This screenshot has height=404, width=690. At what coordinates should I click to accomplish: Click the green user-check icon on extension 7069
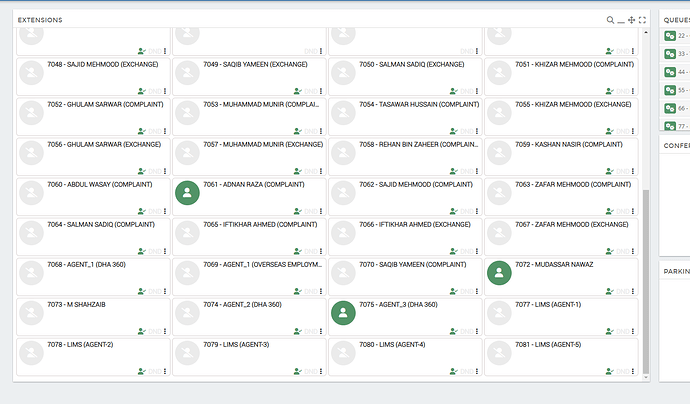point(297,291)
